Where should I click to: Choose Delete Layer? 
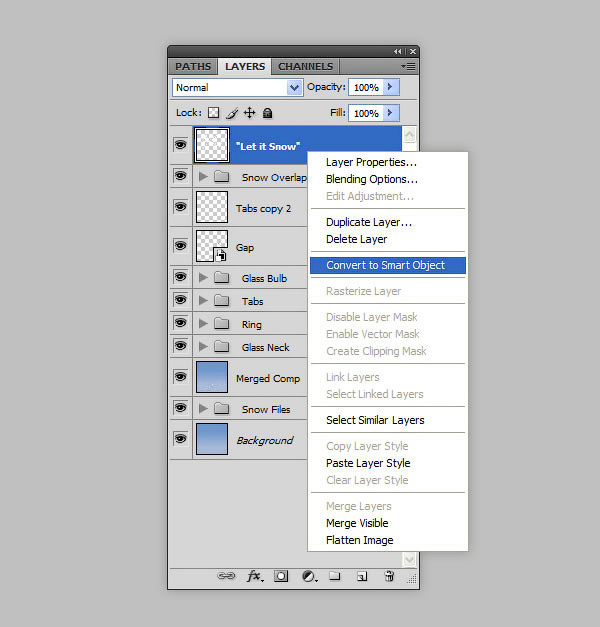356,239
